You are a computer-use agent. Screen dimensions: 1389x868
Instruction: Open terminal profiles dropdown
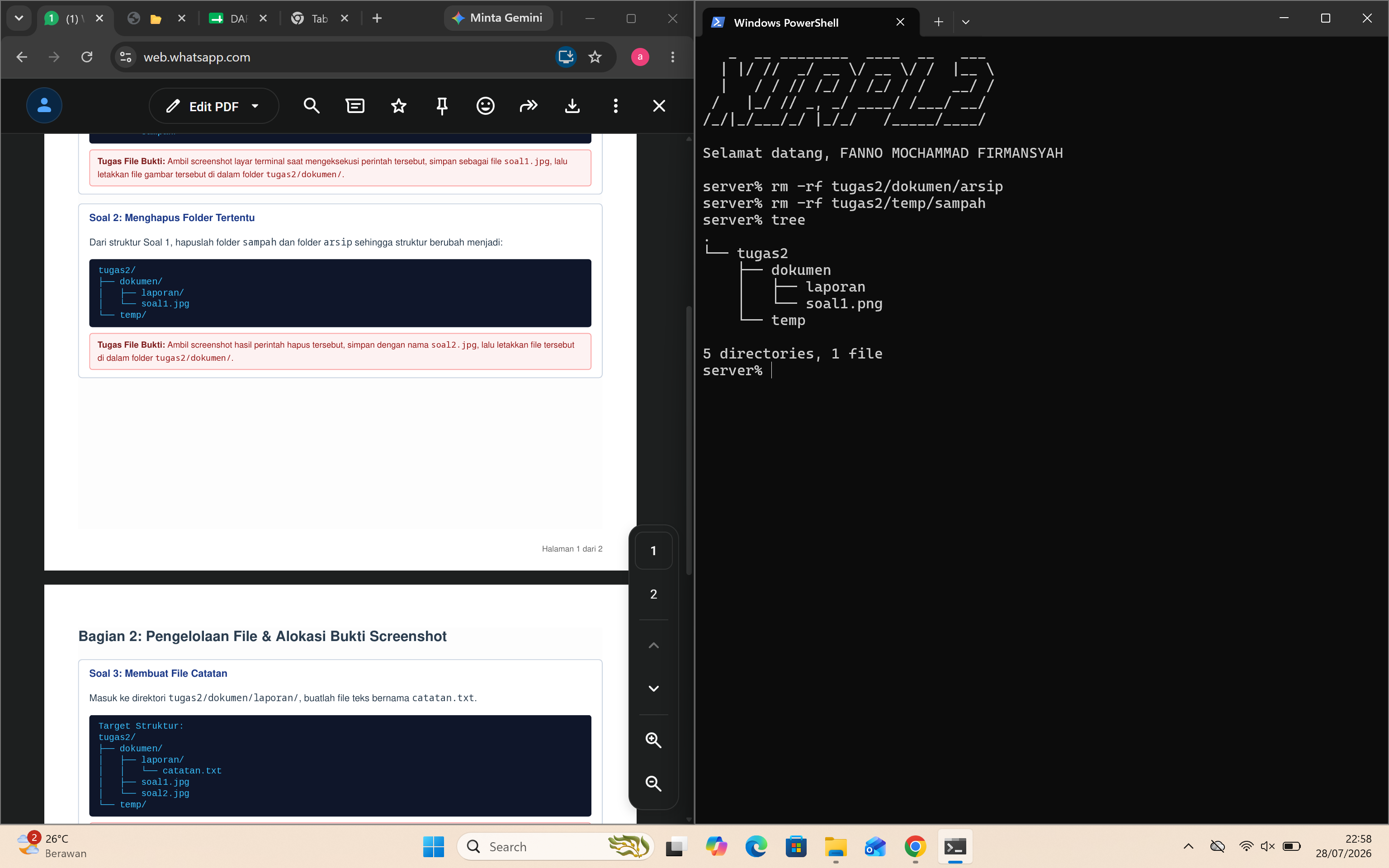(x=965, y=23)
